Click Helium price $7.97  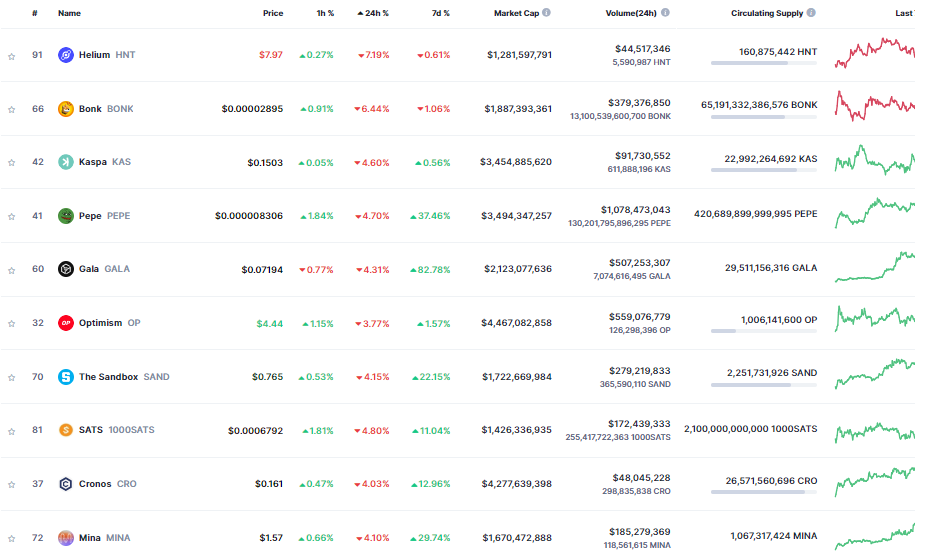(271, 55)
